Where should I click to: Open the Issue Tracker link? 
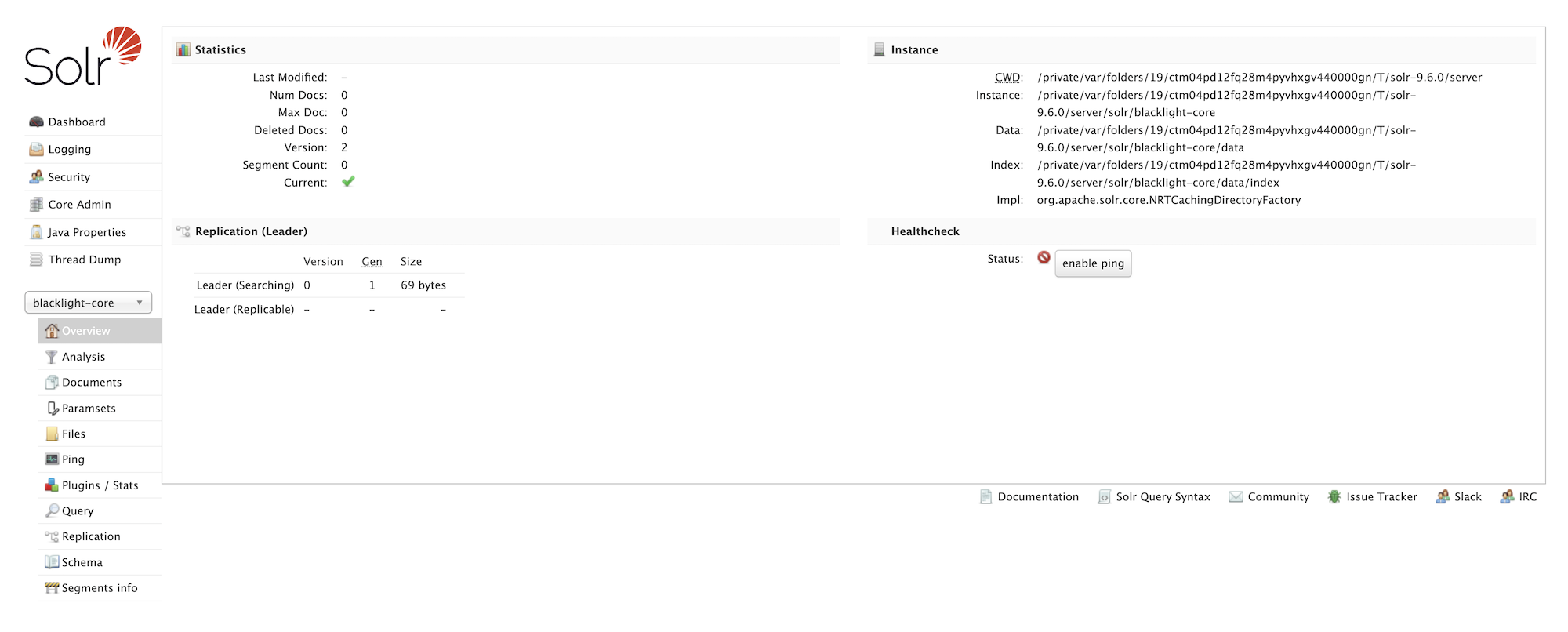1381,497
